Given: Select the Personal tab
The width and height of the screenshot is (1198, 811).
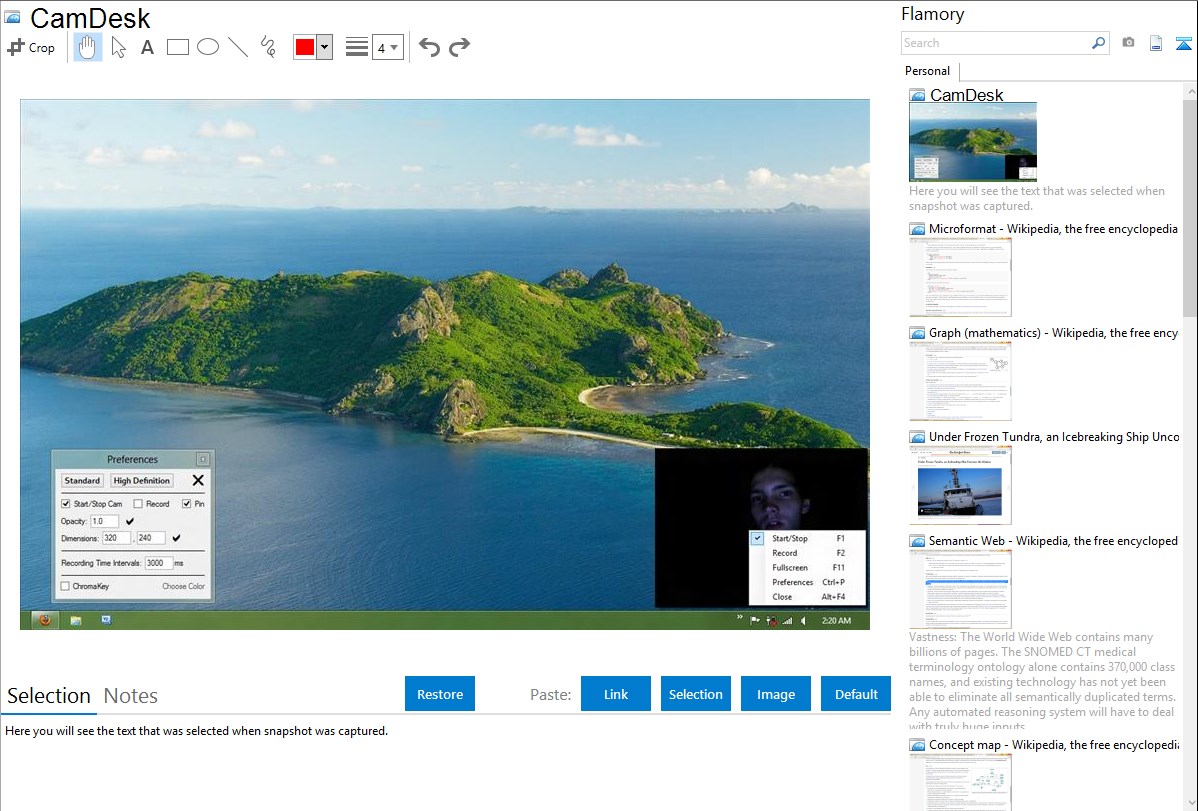Looking at the screenshot, I should pyautogui.click(x=928, y=71).
